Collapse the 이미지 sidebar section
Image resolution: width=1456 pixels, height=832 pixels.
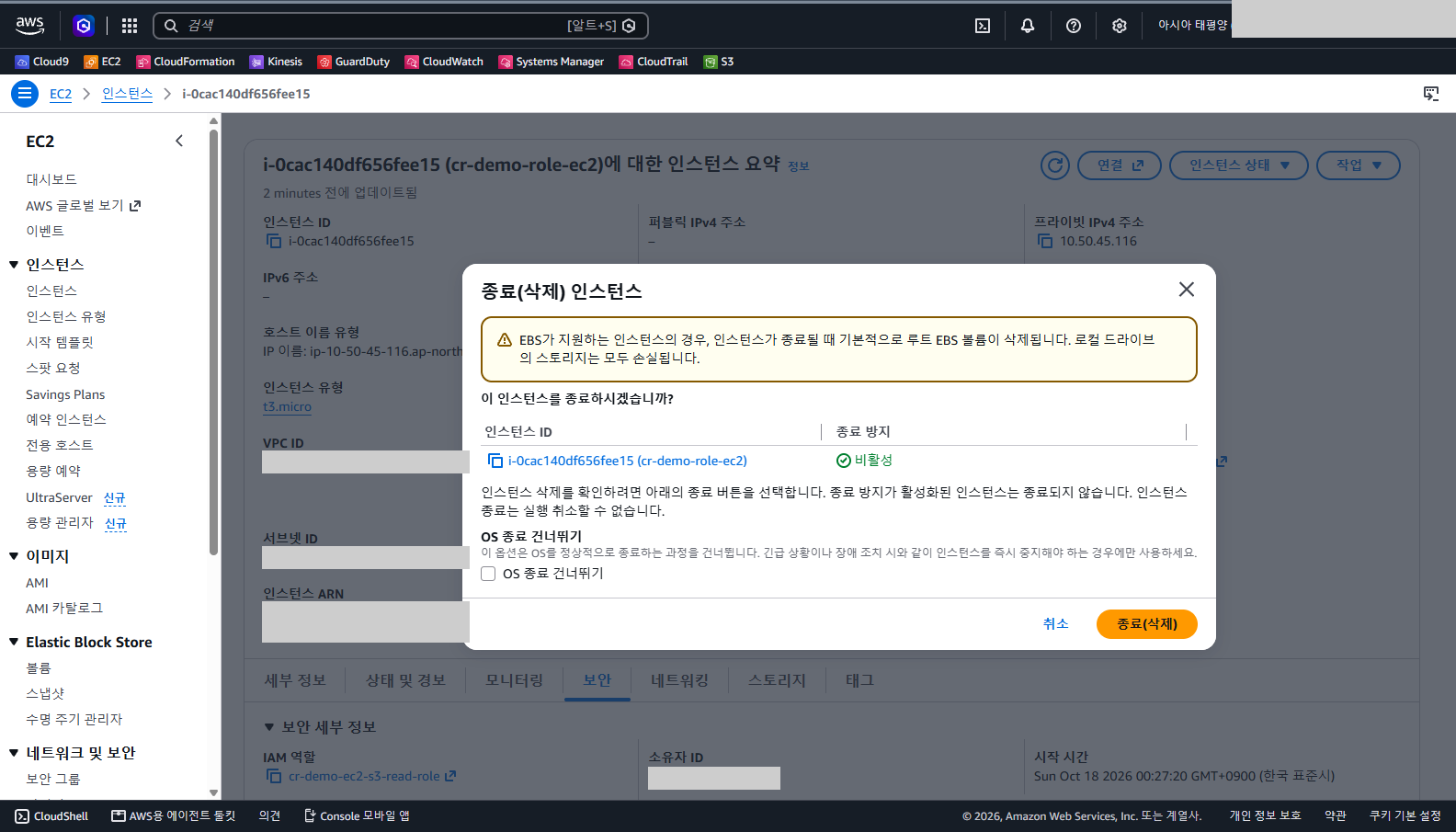(14, 556)
